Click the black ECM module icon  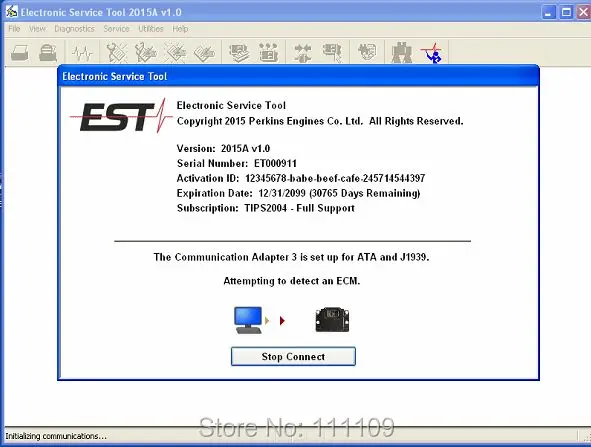point(332,320)
